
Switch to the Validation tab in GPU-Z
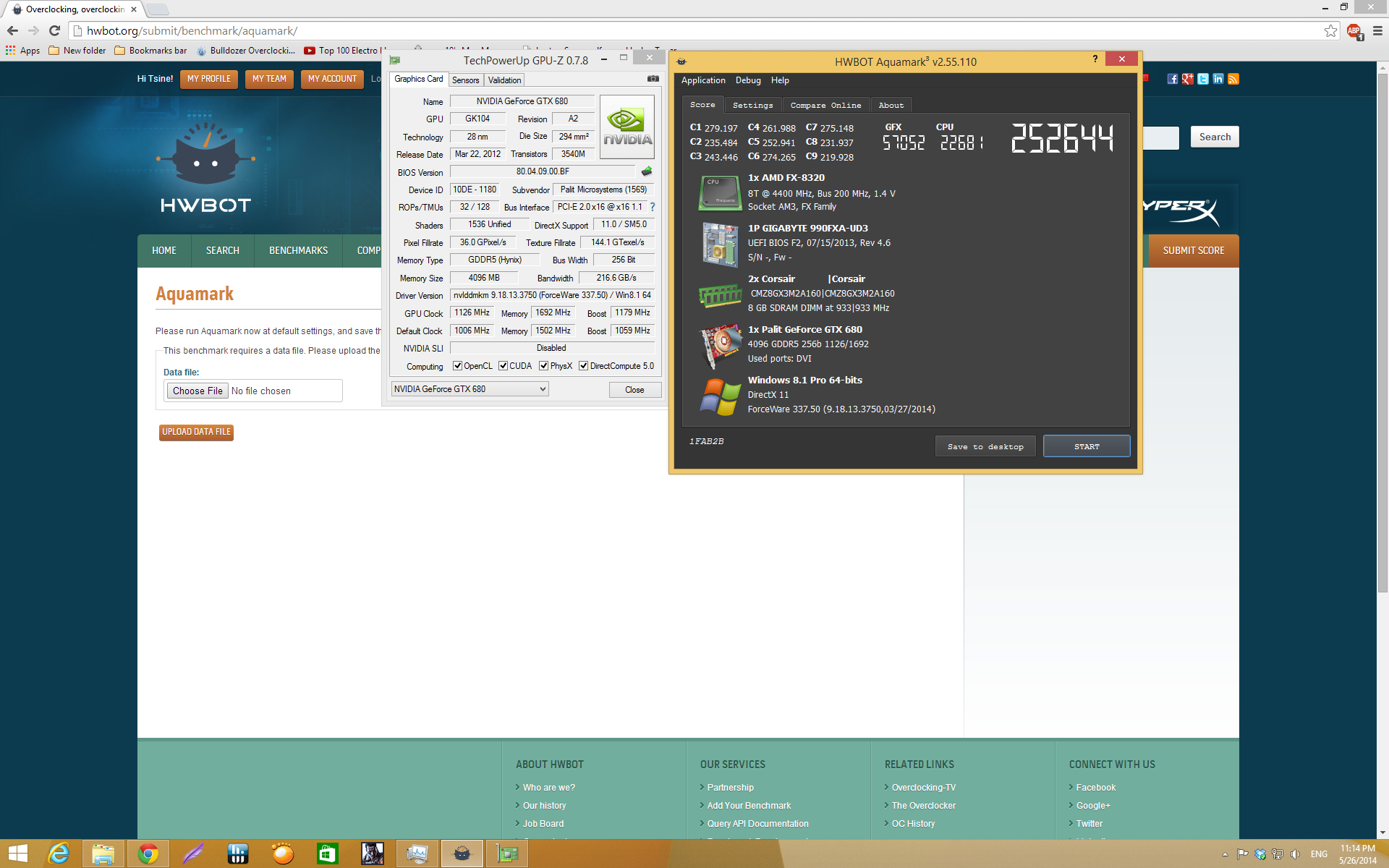[504, 80]
